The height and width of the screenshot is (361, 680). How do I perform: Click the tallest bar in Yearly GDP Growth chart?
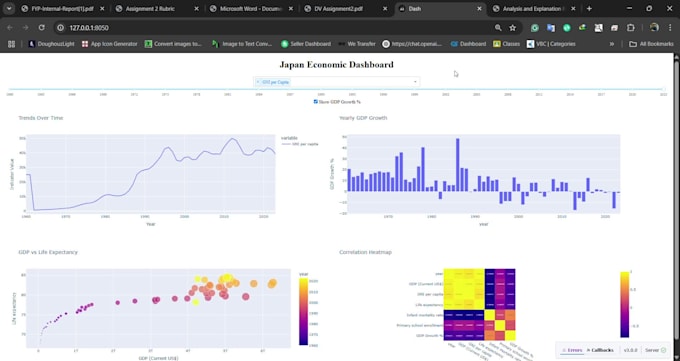pos(458,165)
